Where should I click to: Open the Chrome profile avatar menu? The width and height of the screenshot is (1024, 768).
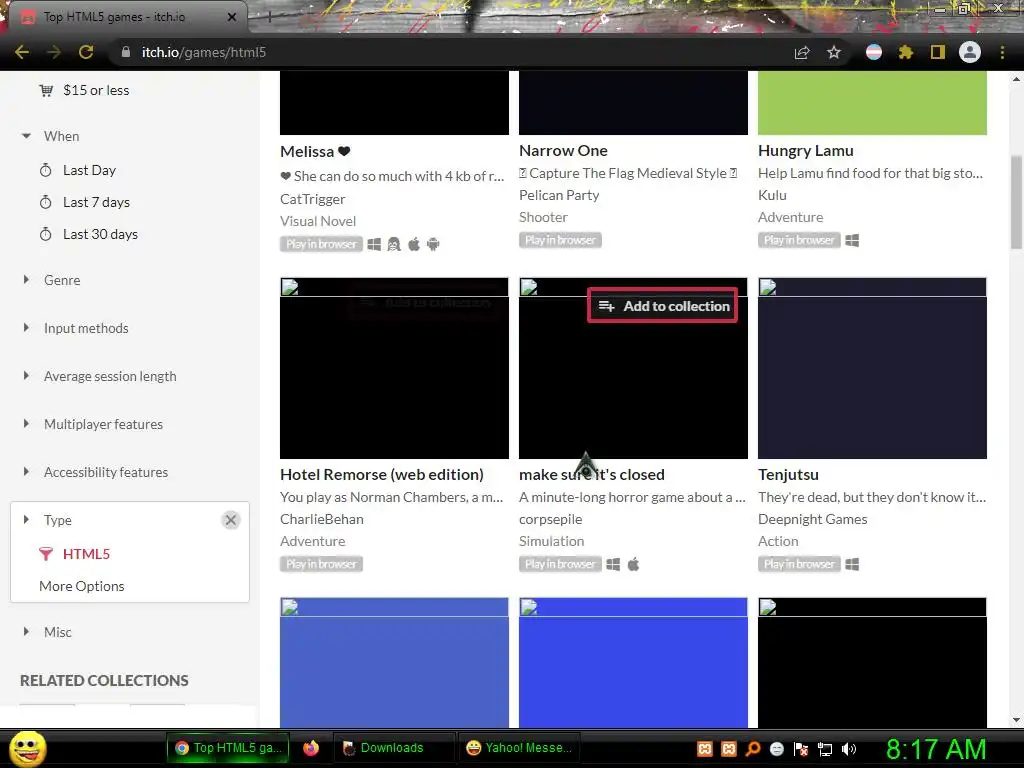click(x=970, y=52)
